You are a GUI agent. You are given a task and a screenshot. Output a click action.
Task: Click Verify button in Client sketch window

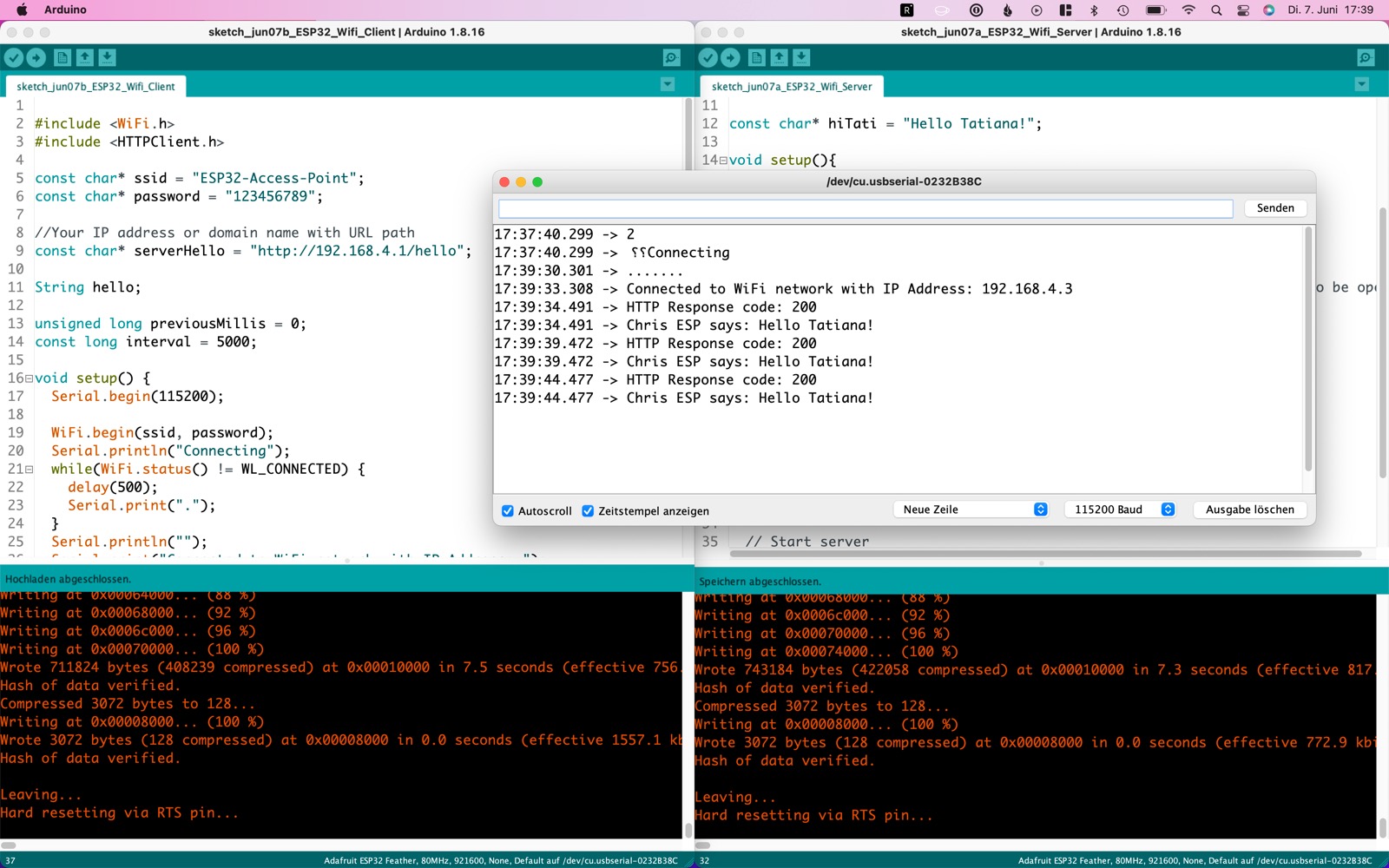(x=14, y=58)
